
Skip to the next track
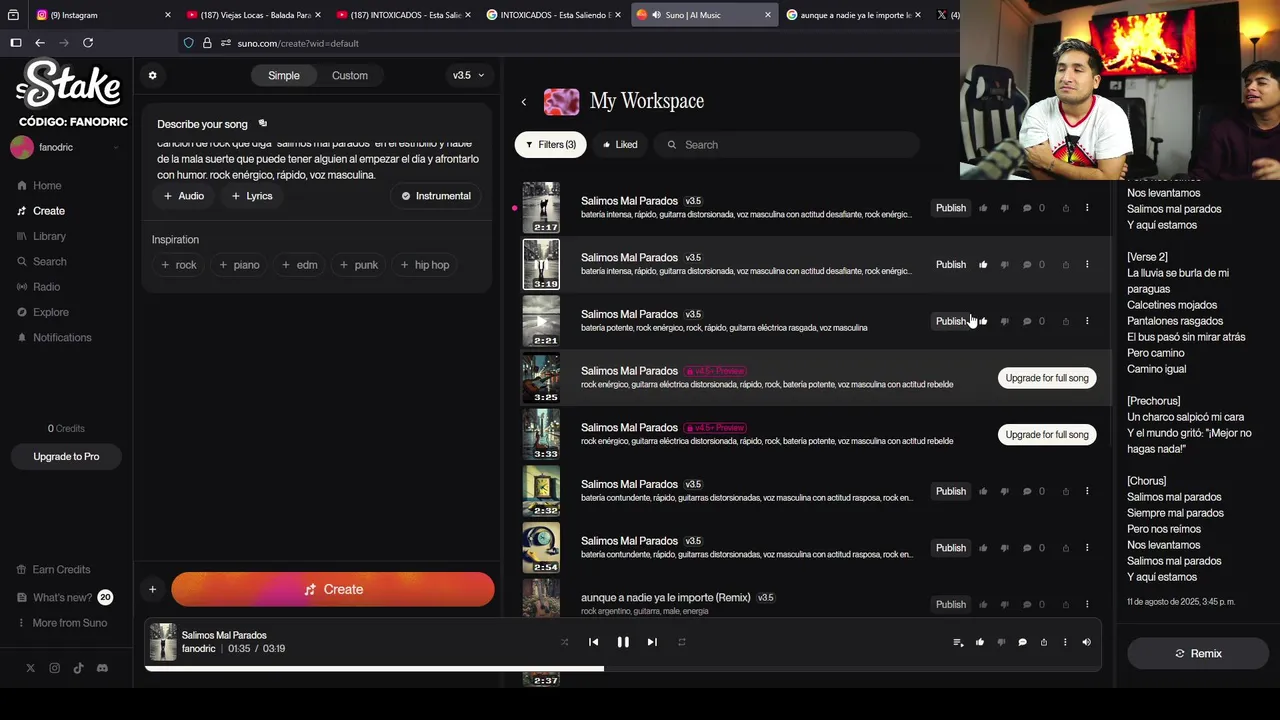(x=652, y=642)
